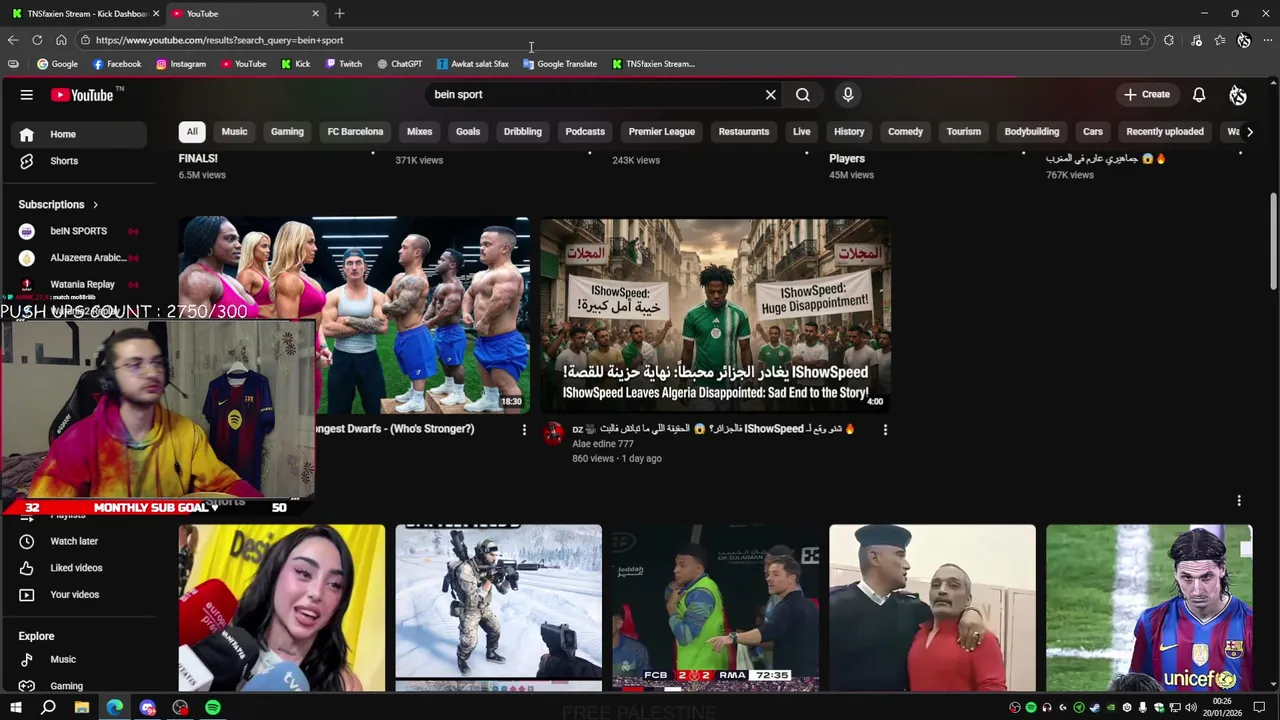Open Spotify from the taskbar
The width and height of the screenshot is (1280, 720).
point(213,708)
